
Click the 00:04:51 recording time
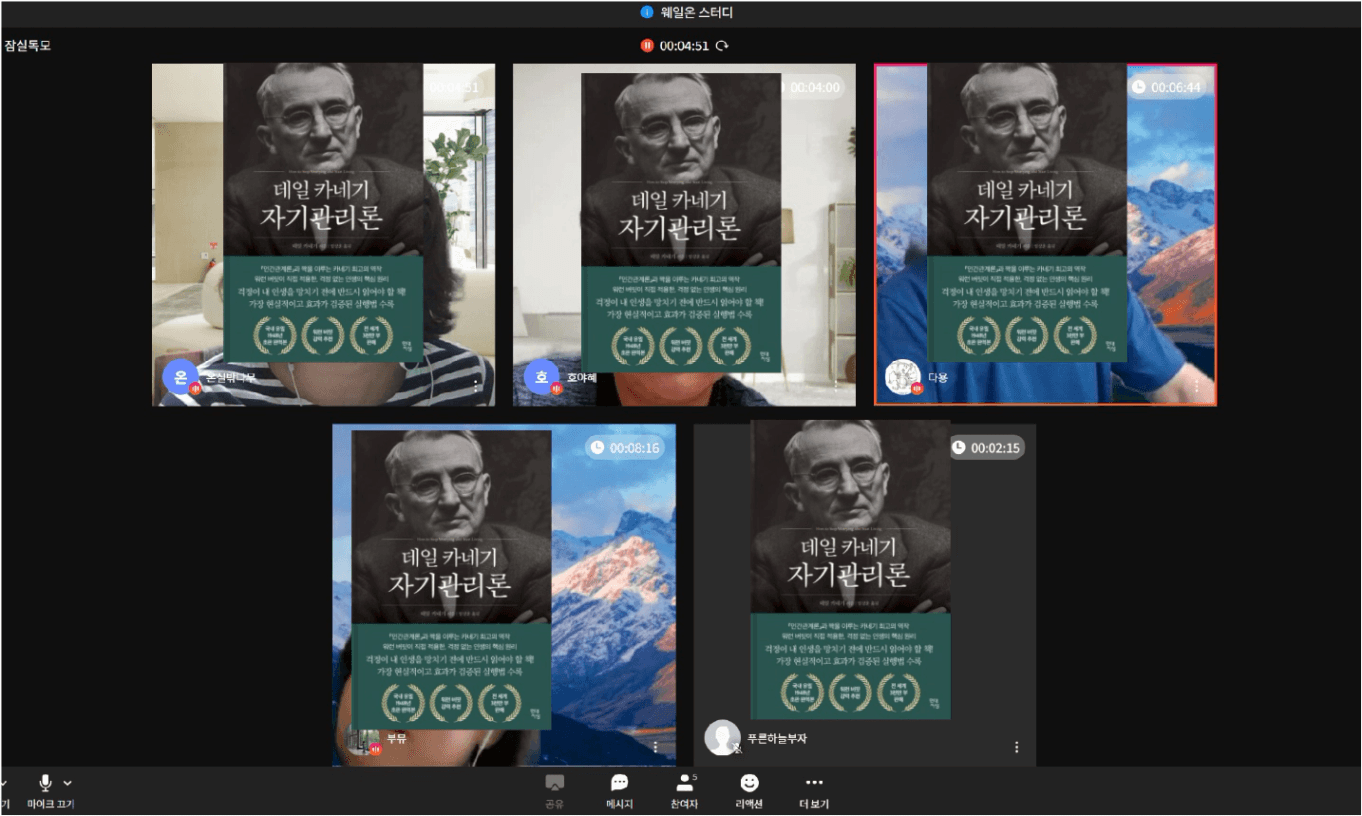(x=685, y=45)
